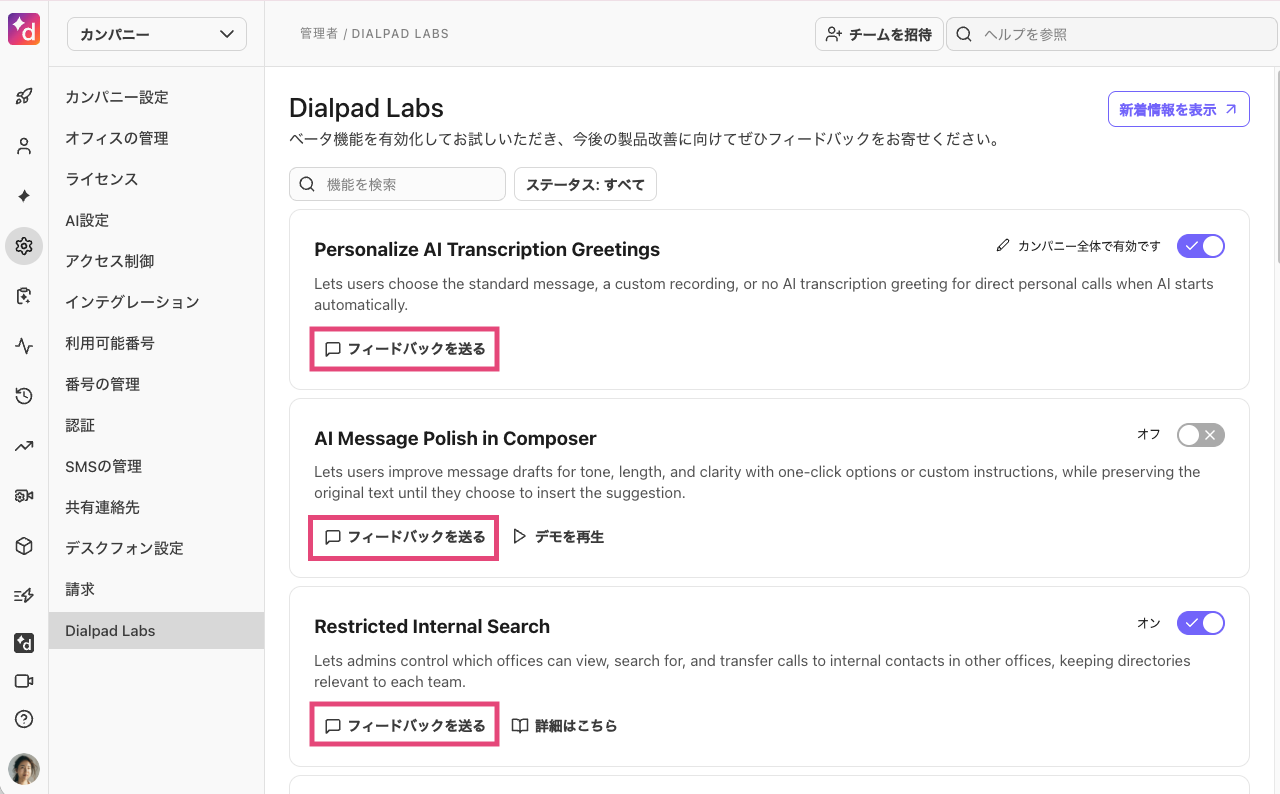Screen dimensions: 1280x794
Task: Open the video camera icon in rail
Action: 24,681
